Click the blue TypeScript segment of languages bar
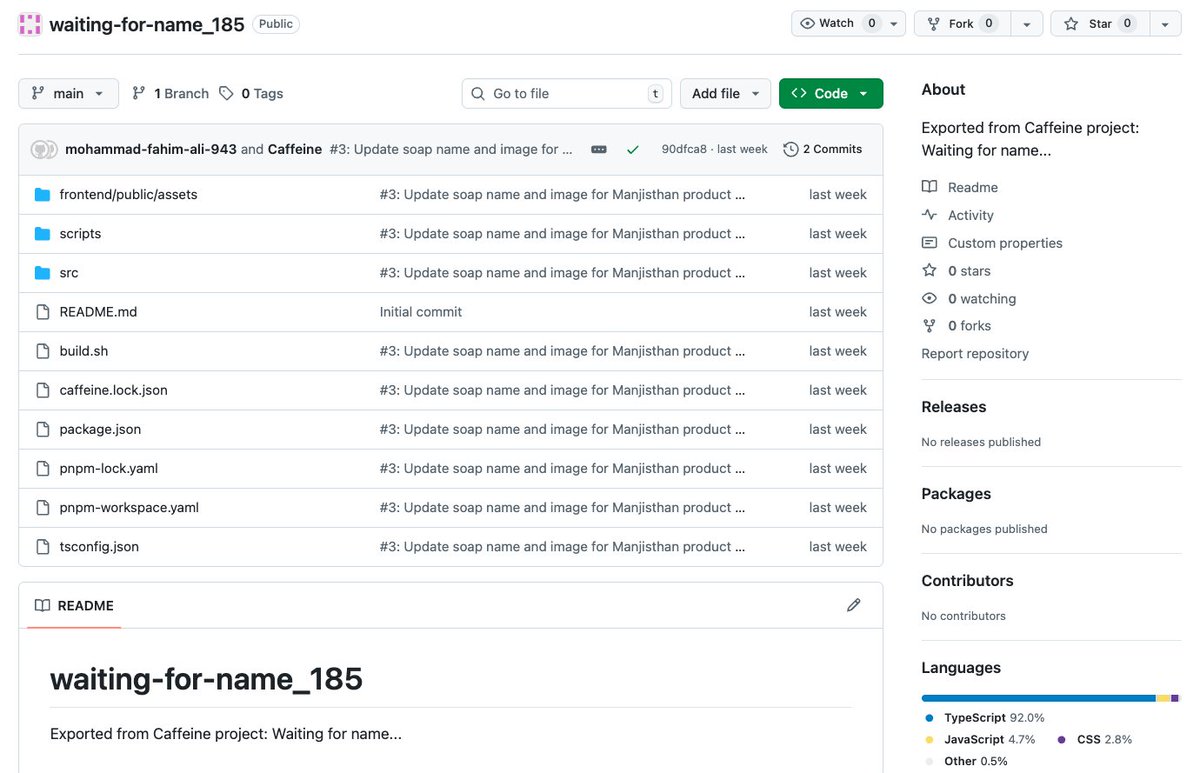The image size is (1200, 773). [x=1039, y=698]
